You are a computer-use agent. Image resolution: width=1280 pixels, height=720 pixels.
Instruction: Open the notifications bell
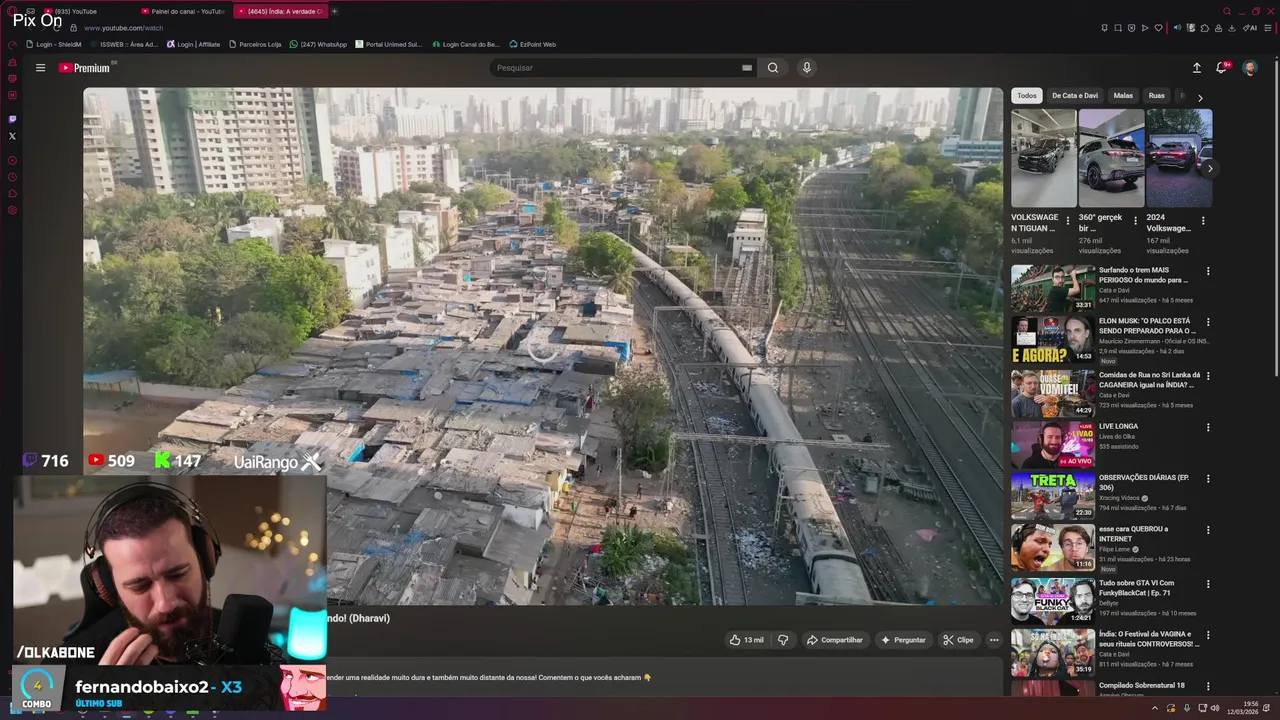[x=1222, y=68]
